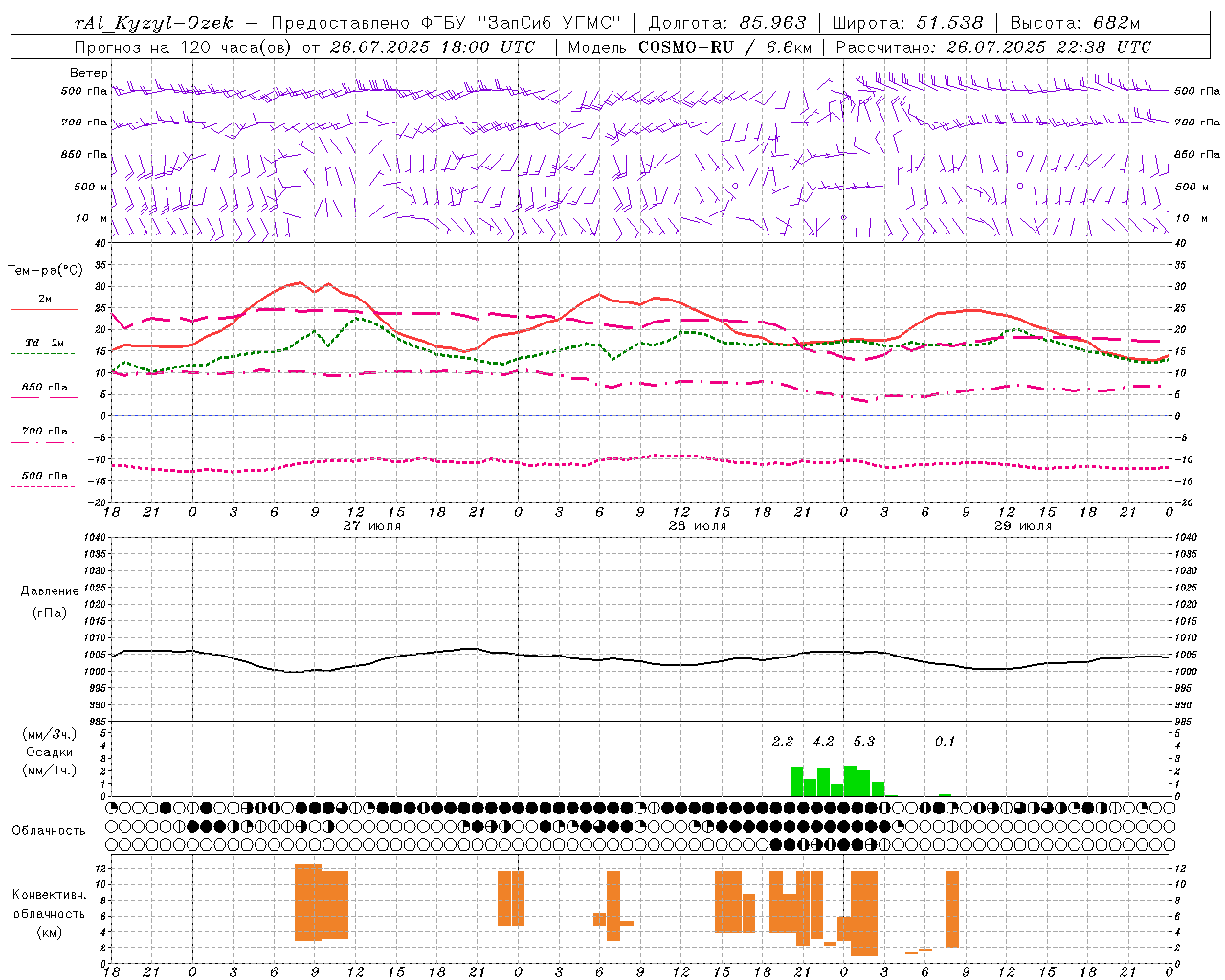Click the Тем-ра(°C) temperature panel label
Screen dimensions: 1225x980
pyautogui.click(x=45, y=271)
